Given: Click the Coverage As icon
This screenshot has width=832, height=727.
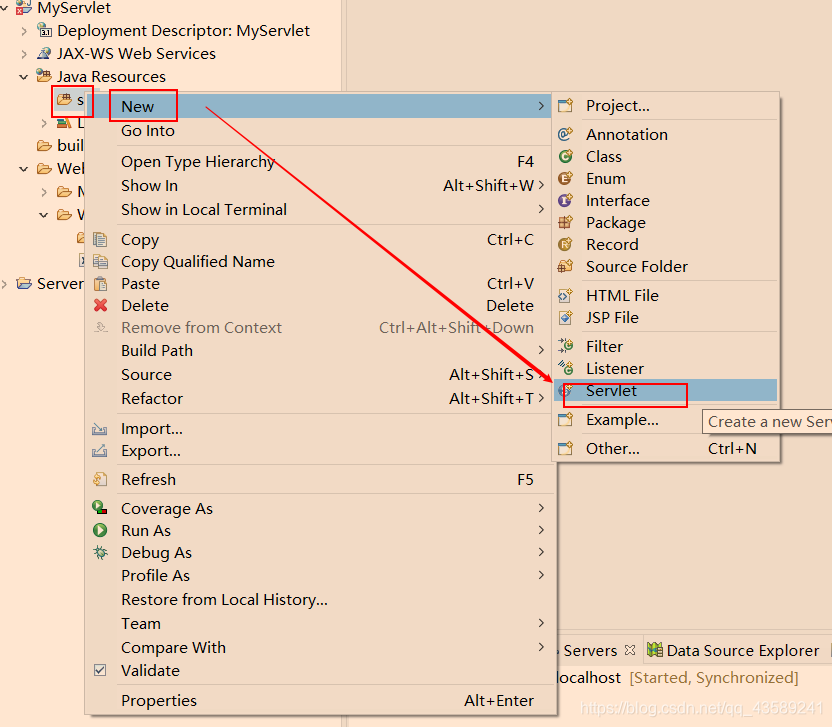Looking at the screenshot, I should 100,508.
